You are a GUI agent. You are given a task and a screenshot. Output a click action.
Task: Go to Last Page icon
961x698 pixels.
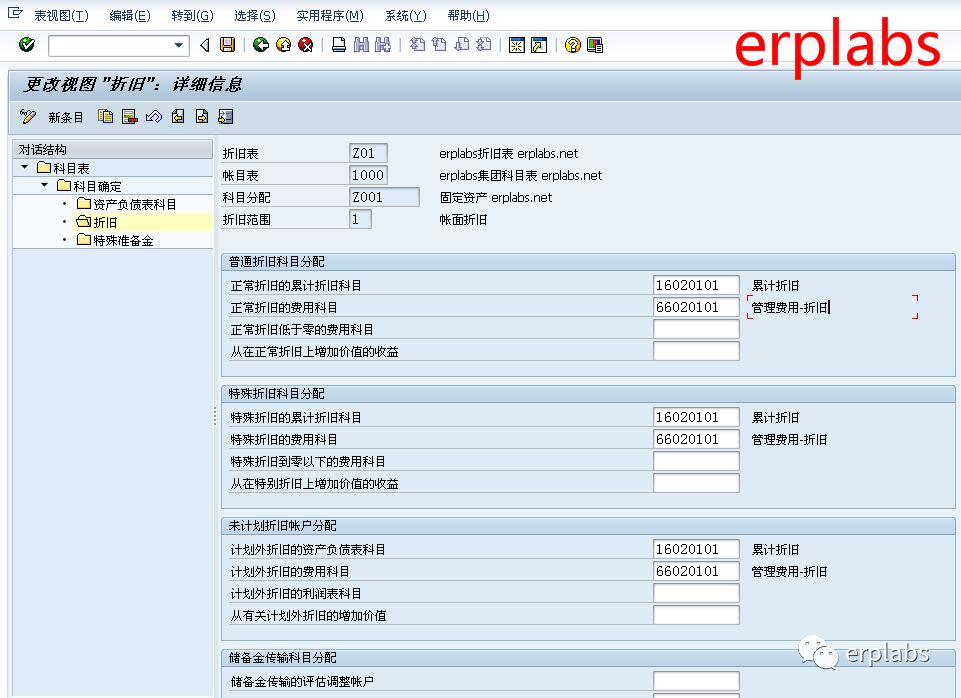[484, 45]
